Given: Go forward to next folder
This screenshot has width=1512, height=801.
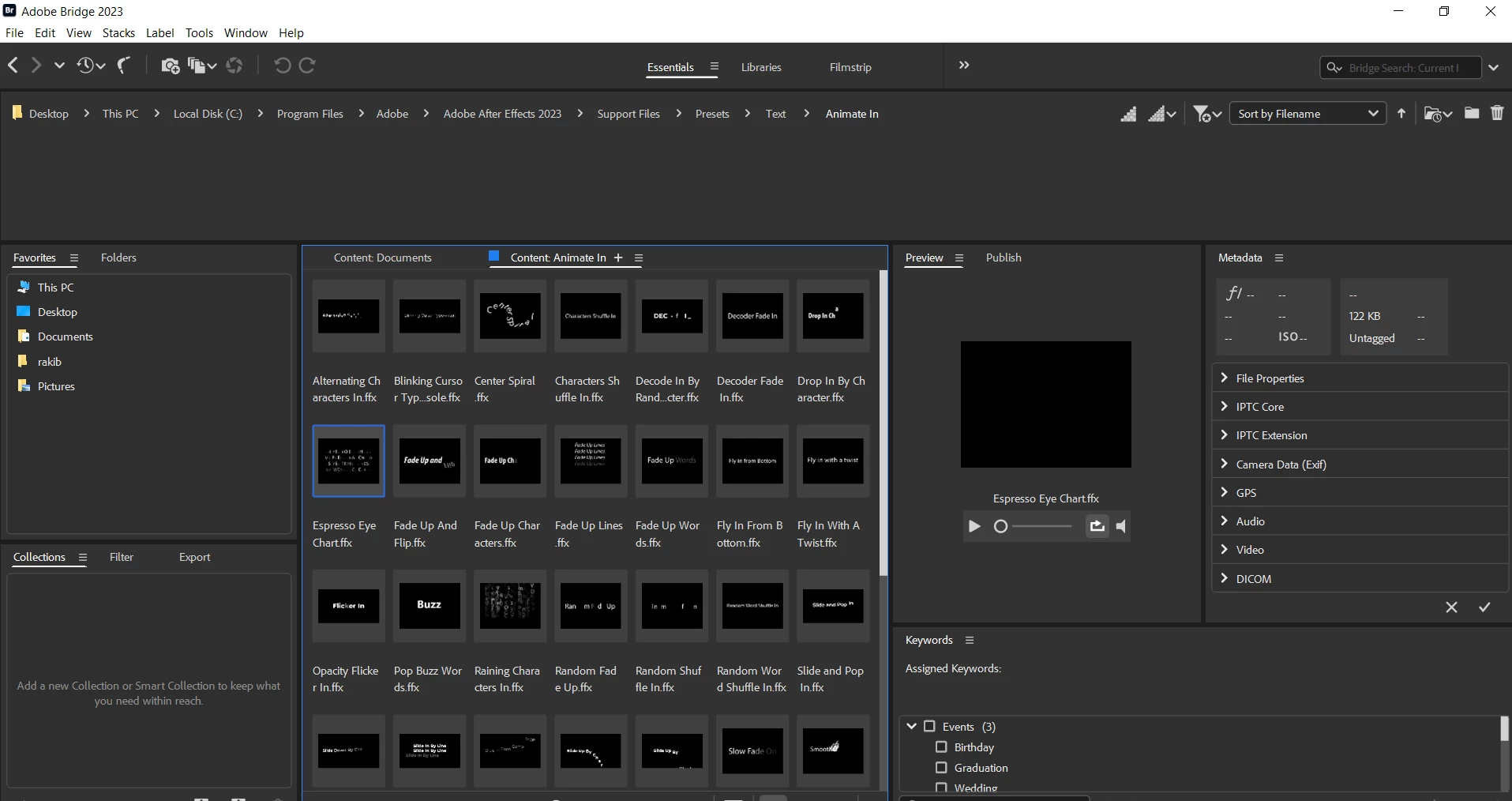Looking at the screenshot, I should pos(36,66).
